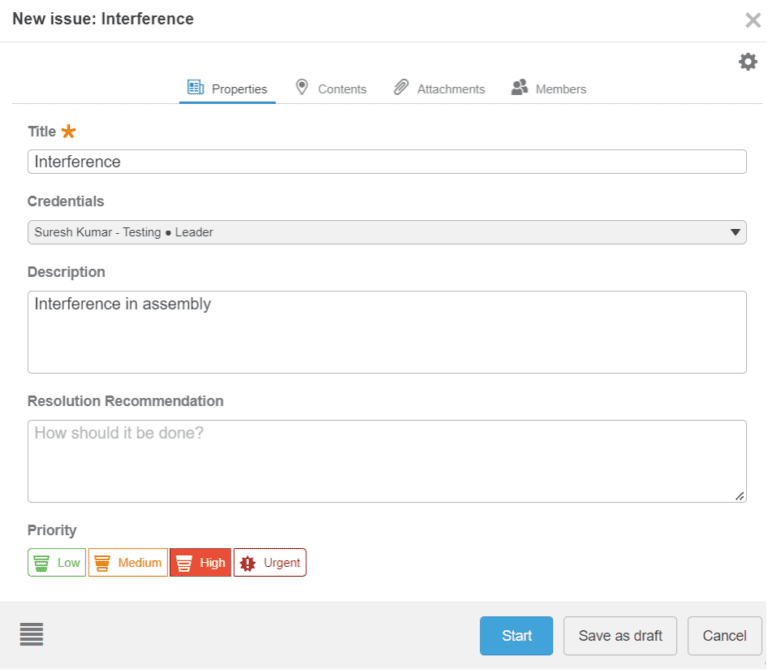The width and height of the screenshot is (768, 670).
Task: Click the Attachments paperclip icon
Action: (x=401, y=88)
